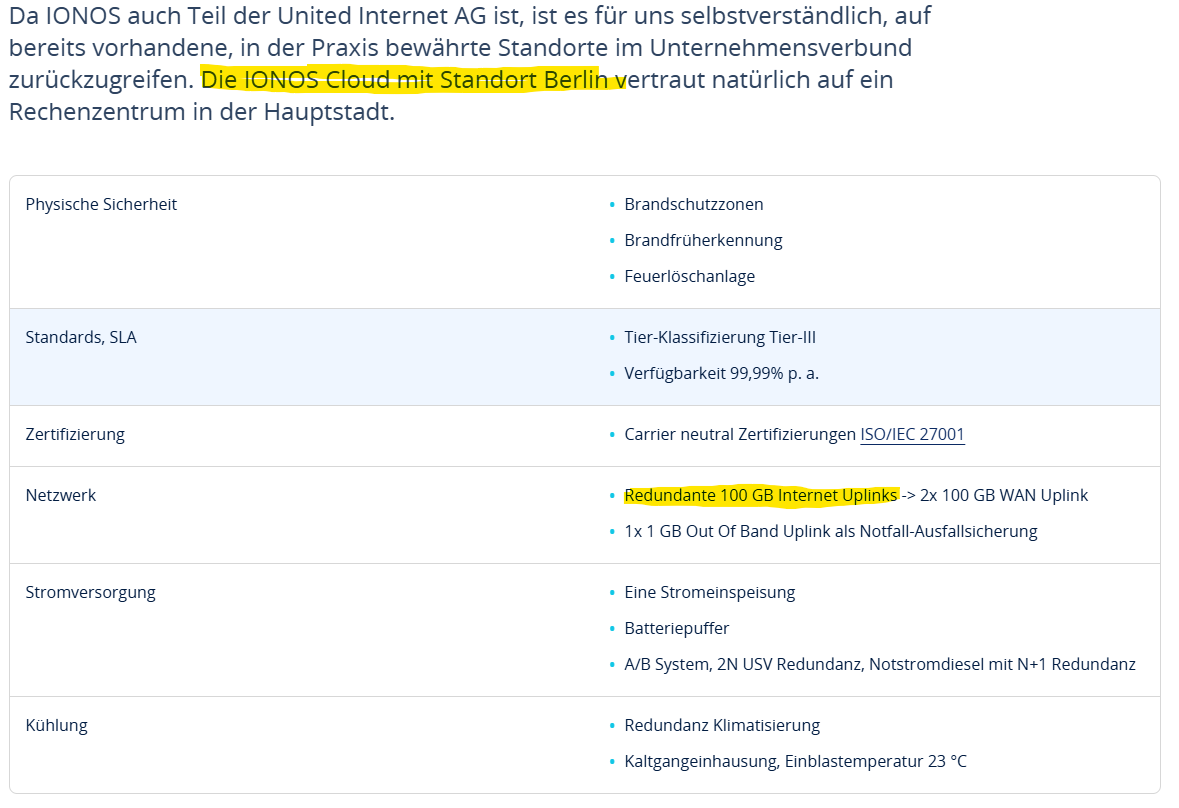Viewport: 1179px width, 808px height.
Task: Click the 'Kühlung' row label
Action: (x=56, y=725)
